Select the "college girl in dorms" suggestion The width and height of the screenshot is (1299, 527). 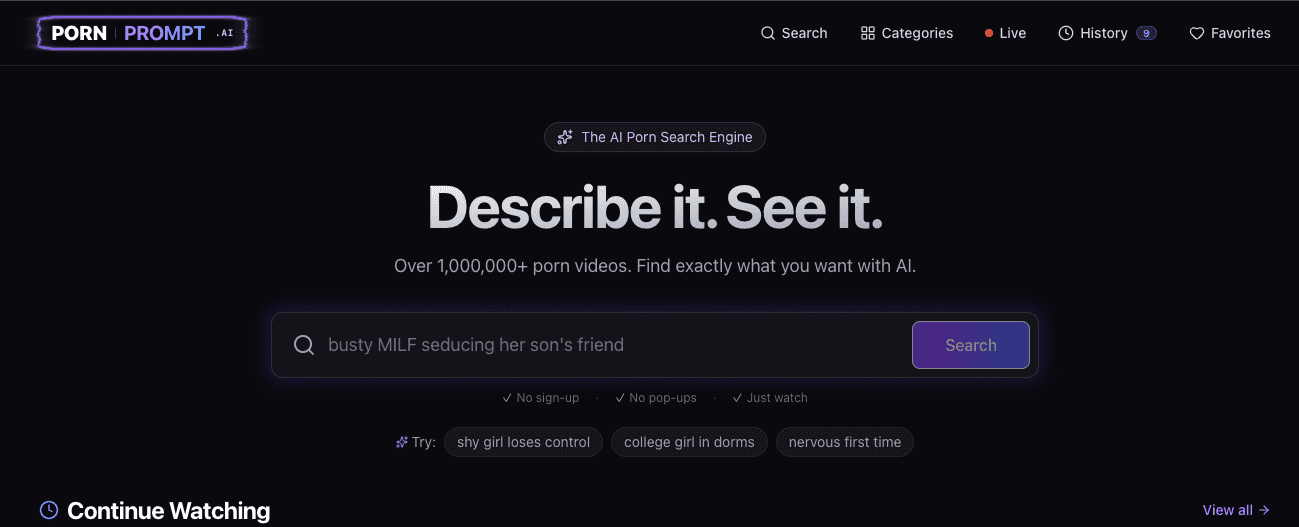689,442
